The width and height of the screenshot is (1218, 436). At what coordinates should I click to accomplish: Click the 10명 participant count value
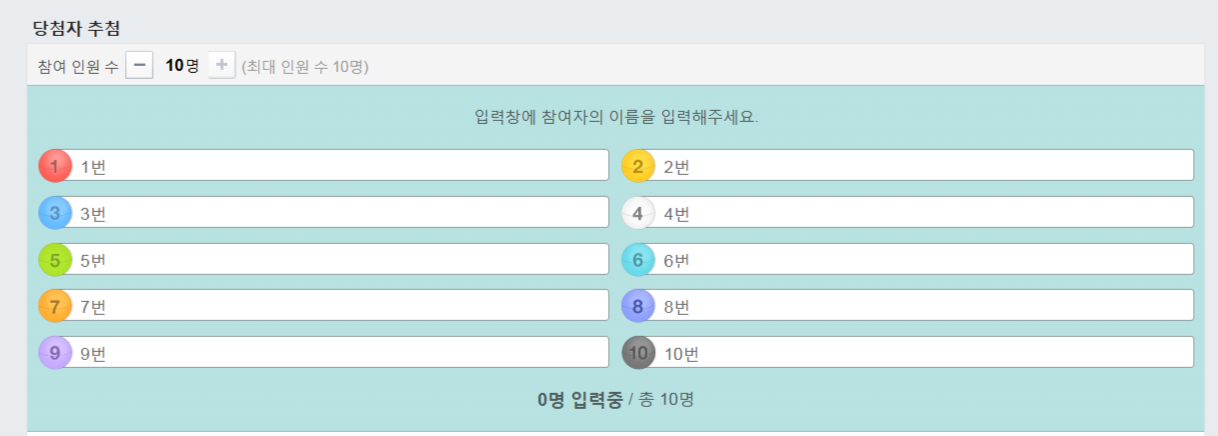click(182, 66)
